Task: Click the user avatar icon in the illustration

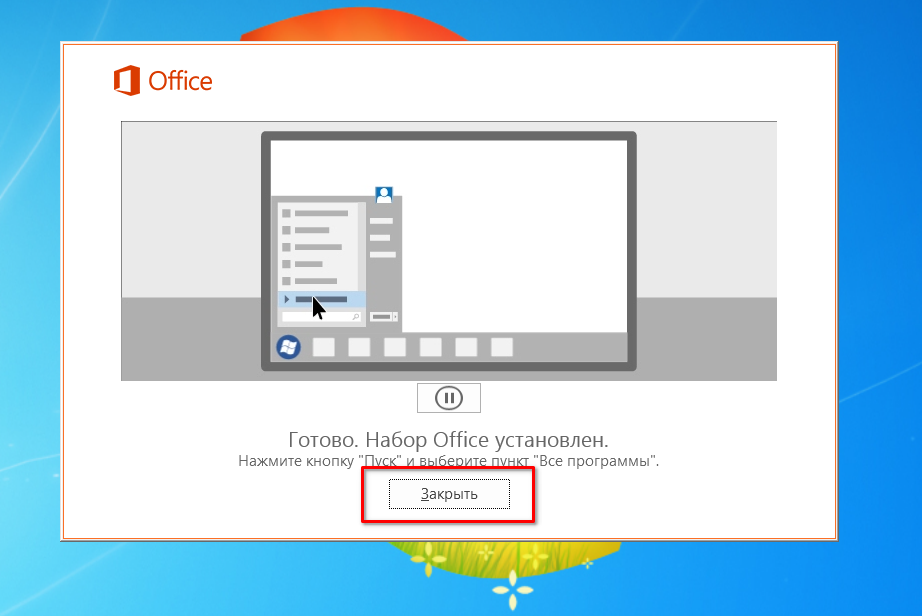Action: click(x=383, y=195)
